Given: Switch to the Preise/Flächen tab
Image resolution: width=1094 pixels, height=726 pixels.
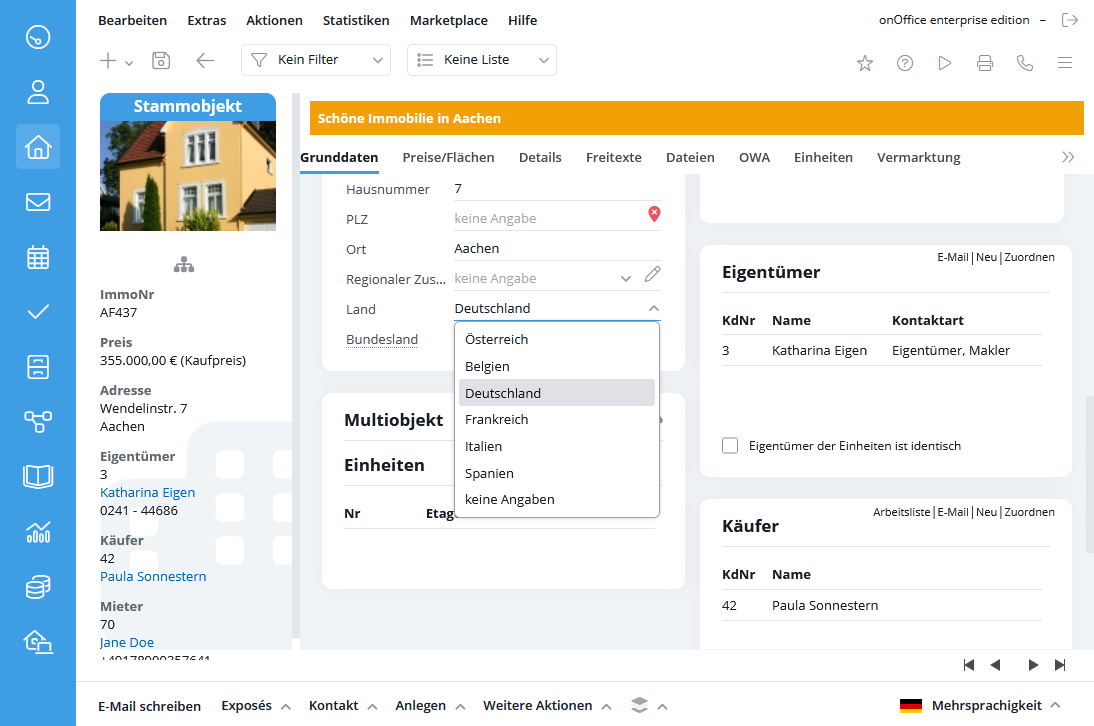Looking at the screenshot, I should [448, 158].
